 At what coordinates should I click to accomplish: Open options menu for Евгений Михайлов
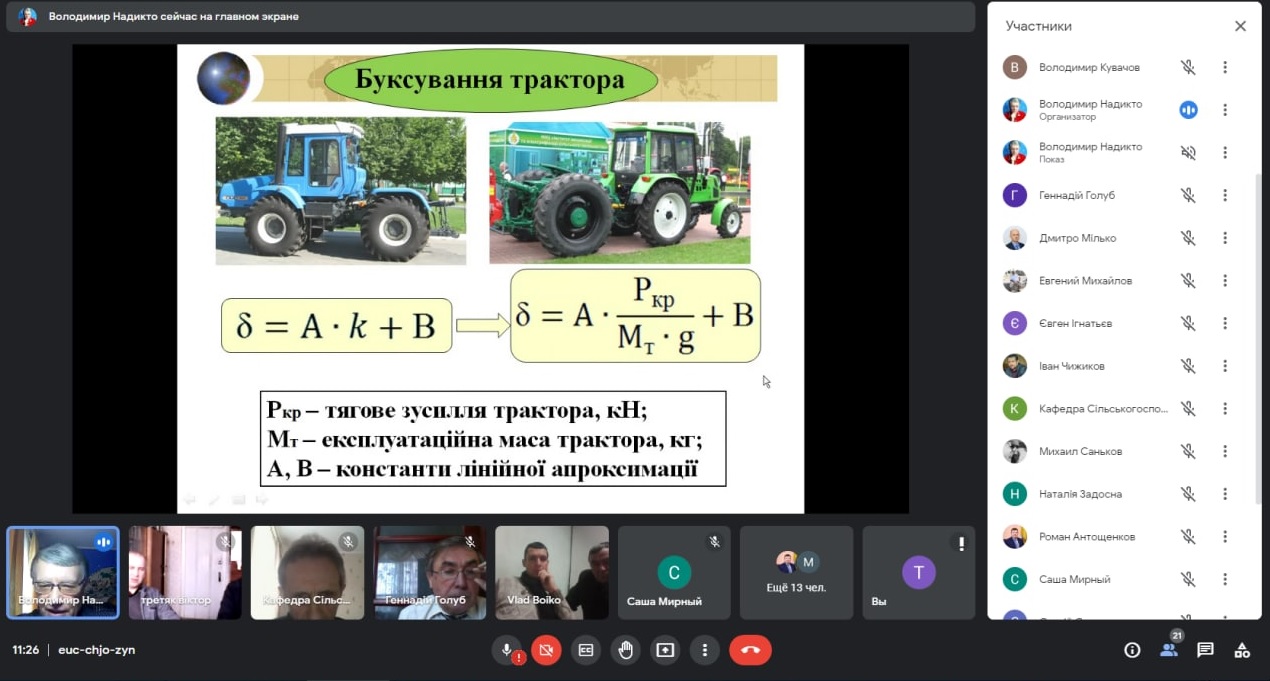click(1225, 281)
